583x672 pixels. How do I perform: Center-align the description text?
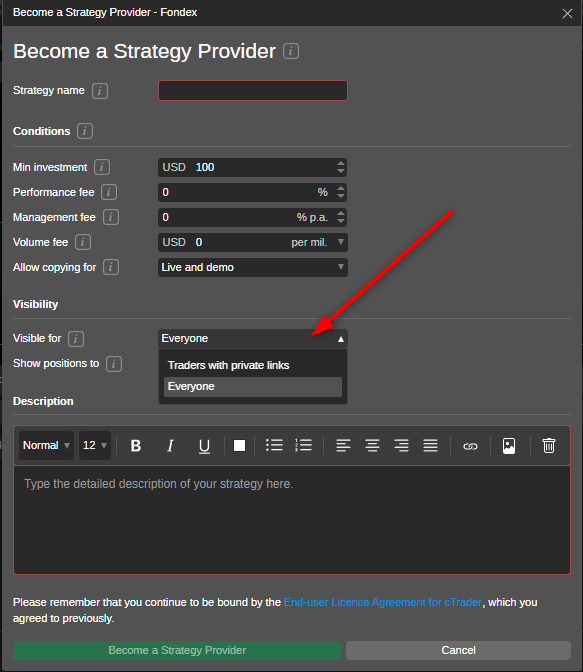(372, 446)
